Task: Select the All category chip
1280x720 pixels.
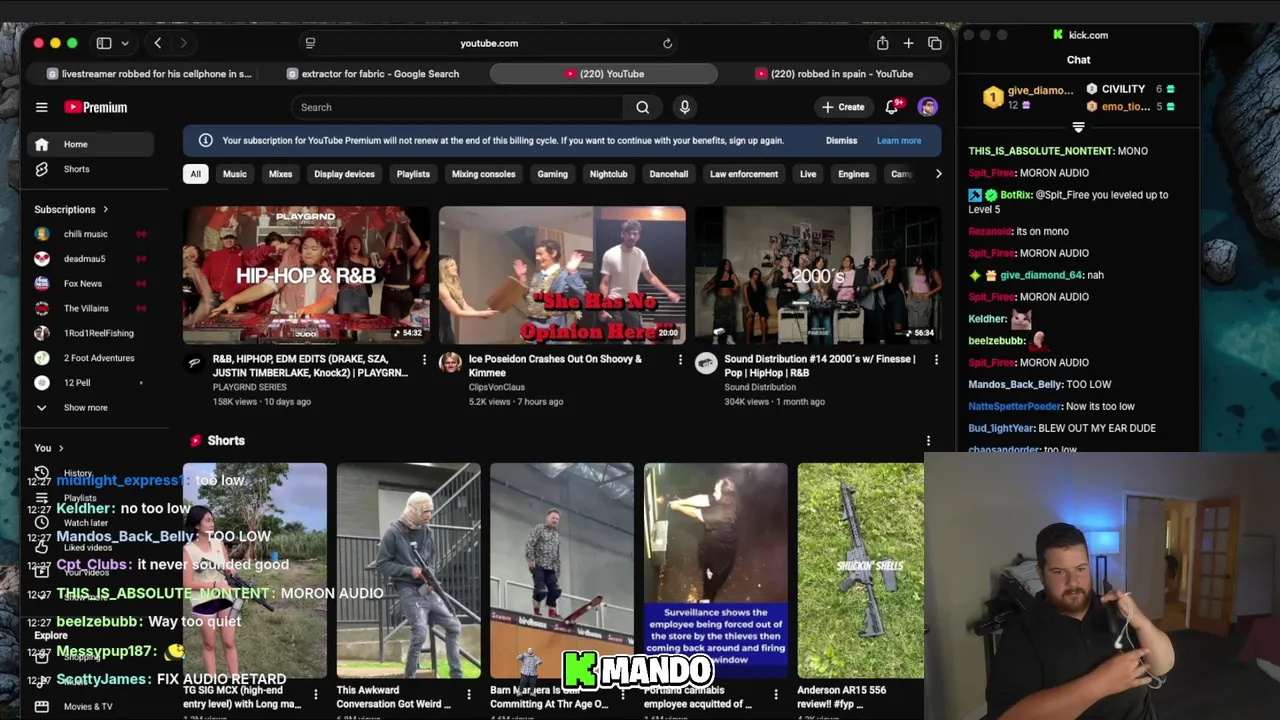Action: pos(196,174)
